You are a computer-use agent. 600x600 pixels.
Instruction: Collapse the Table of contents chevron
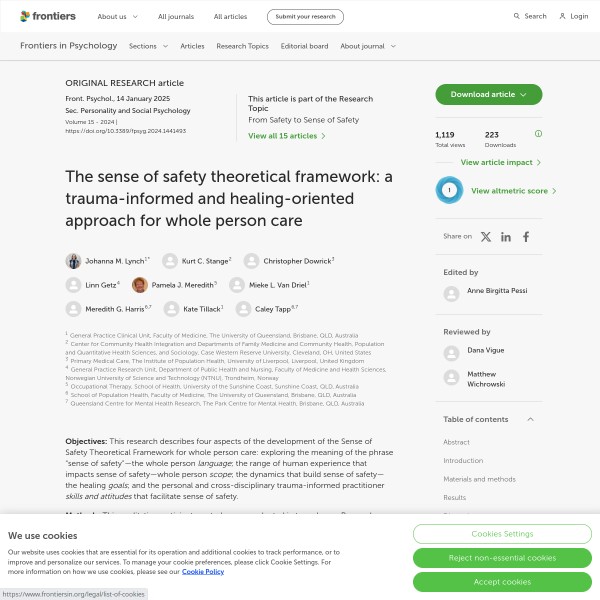click(530, 419)
